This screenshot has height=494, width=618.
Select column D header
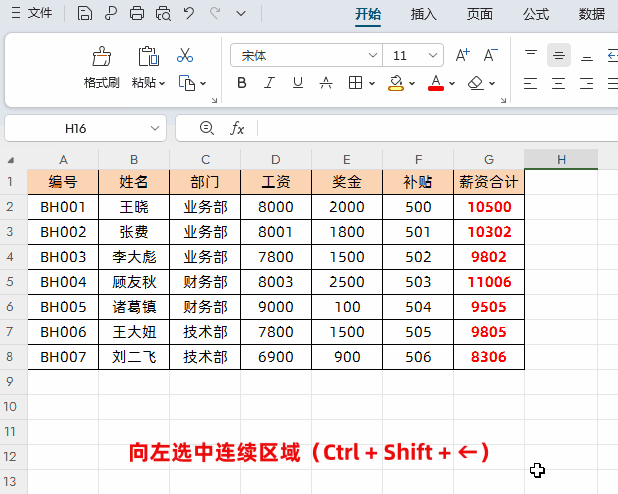click(x=275, y=160)
